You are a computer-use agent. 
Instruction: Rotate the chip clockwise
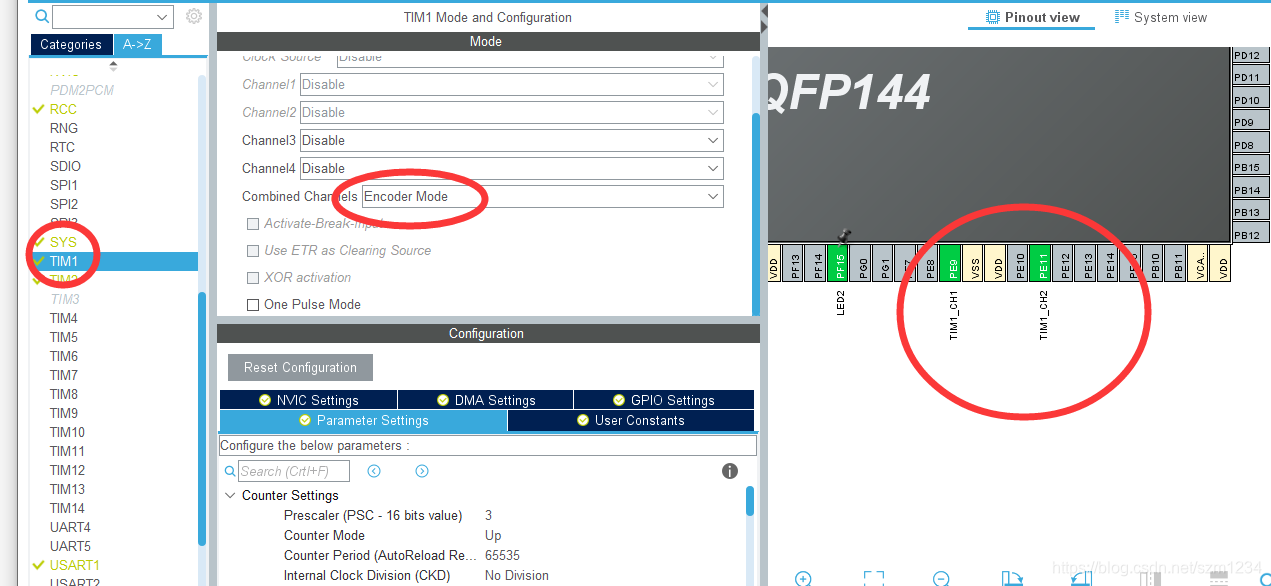(1012, 578)
